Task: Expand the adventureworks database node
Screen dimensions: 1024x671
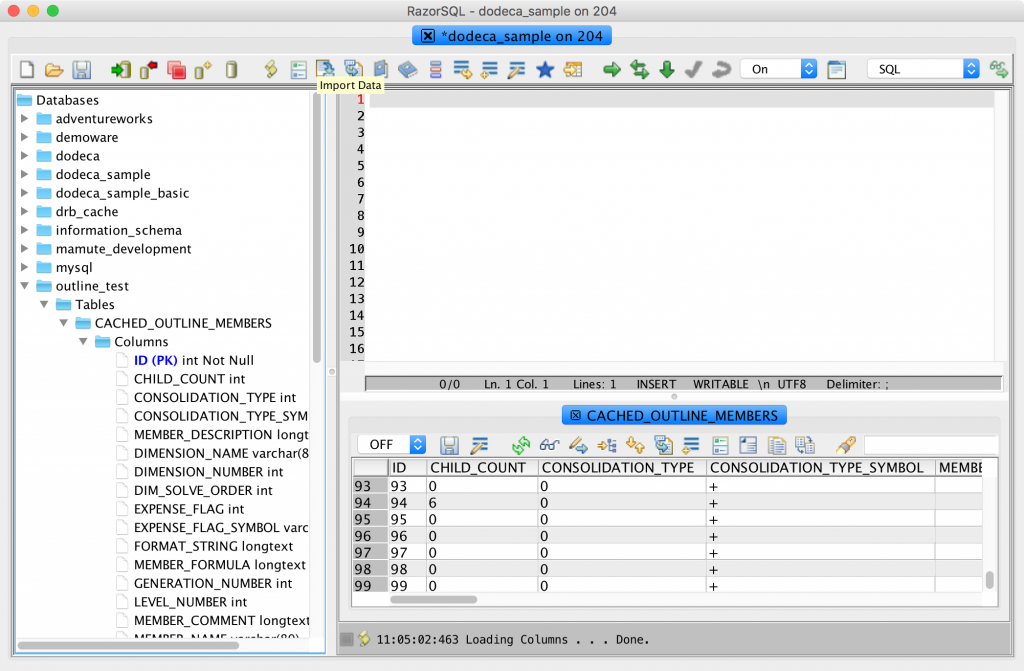Action: [x=25, y=119]
